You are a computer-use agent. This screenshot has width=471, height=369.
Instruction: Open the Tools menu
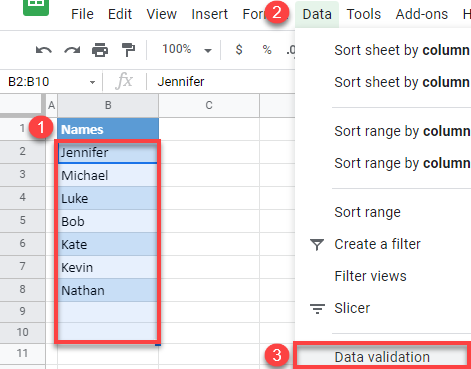click(x=364, y=14)
